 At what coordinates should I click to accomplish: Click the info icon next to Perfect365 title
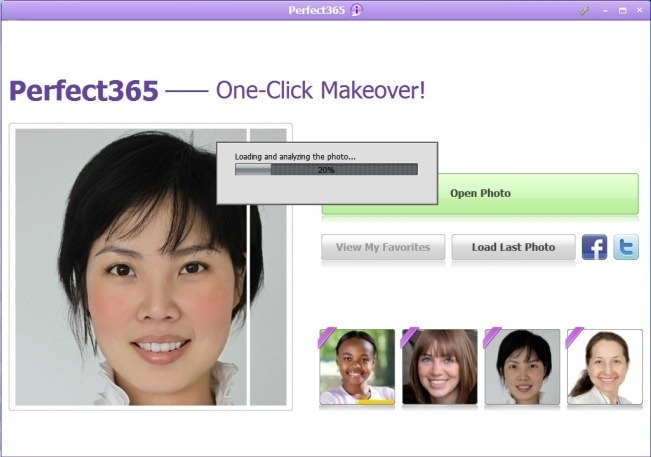[356, 10]
